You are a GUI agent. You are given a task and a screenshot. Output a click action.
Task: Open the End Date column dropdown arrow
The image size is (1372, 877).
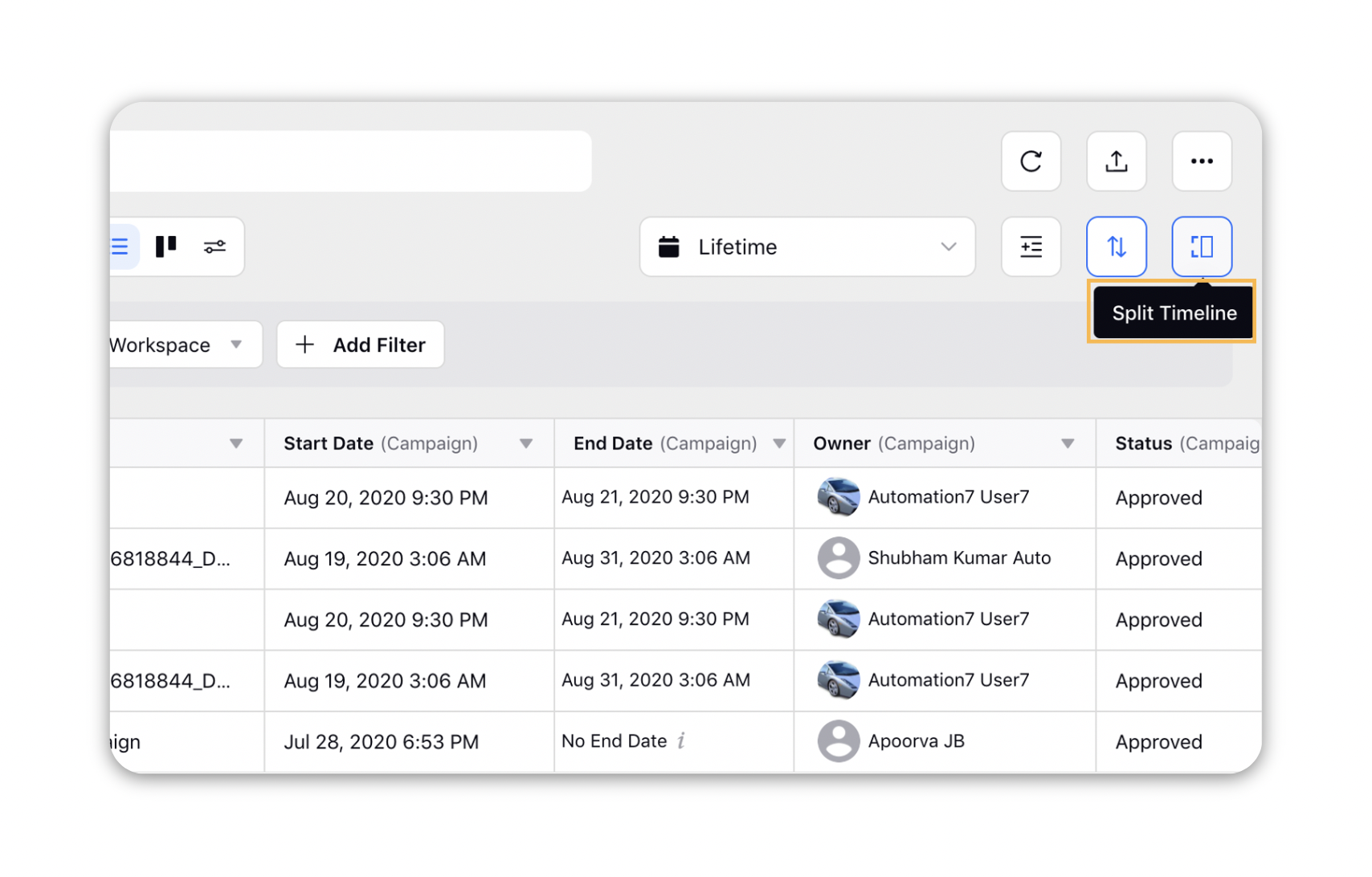tap(779, 443)
